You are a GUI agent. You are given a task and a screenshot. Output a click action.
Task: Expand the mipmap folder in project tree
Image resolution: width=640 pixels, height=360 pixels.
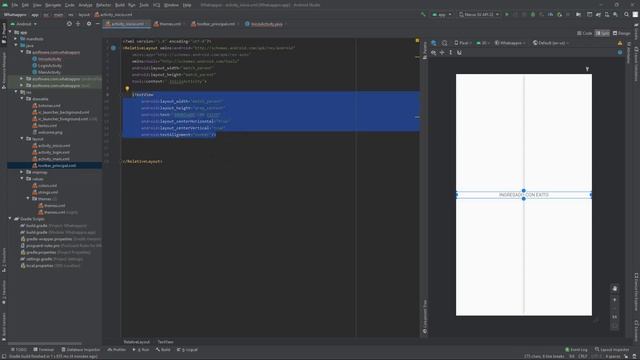22,172
